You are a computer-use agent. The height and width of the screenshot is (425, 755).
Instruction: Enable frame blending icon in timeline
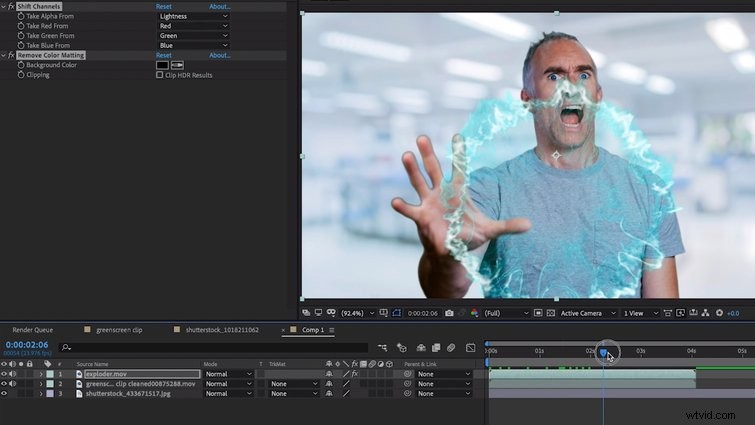pos(436,348)
